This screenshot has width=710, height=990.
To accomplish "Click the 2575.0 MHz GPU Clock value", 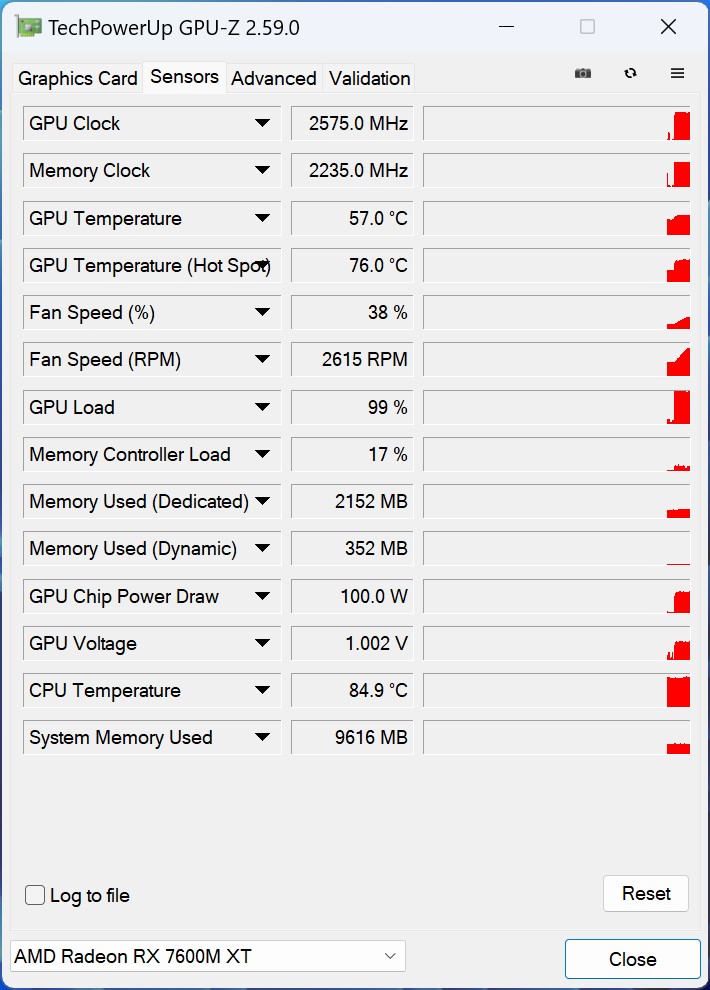I will (x=352, y=123).
